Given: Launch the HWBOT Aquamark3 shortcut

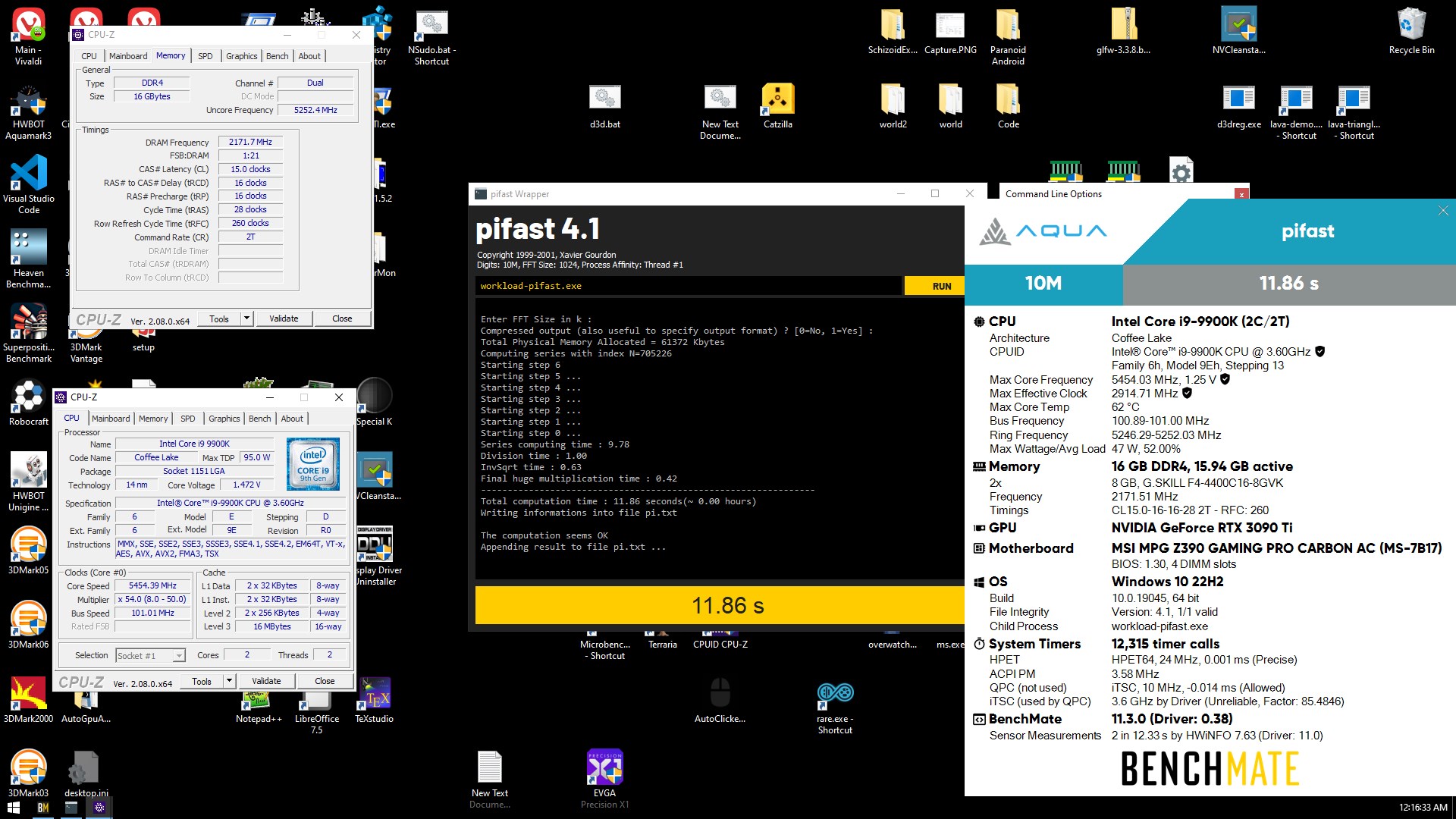Looking at the screenshot, I should pos(29,111).
